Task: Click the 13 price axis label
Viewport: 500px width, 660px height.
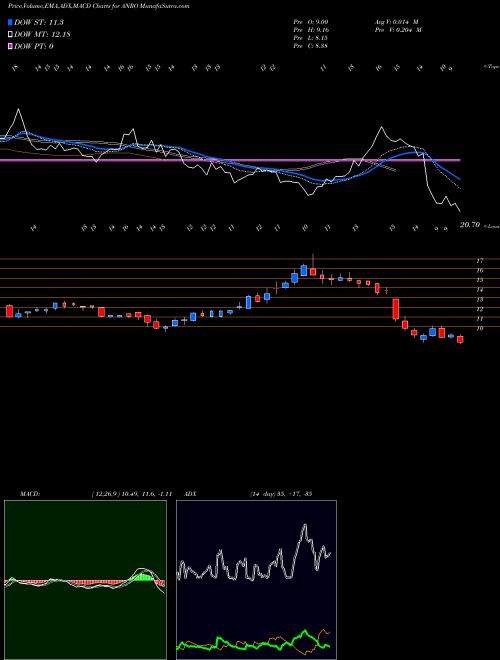Action: [479, 300]
